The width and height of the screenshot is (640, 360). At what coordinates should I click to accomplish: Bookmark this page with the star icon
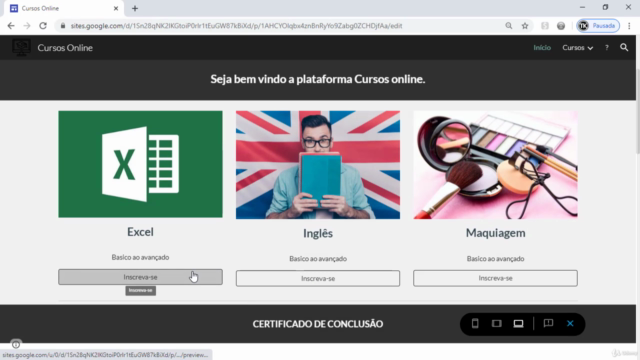[x=525, y=26]
